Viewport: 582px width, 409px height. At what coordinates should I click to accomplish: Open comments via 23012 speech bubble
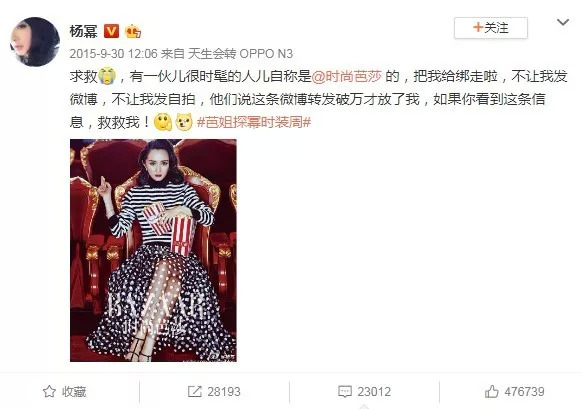coord(345,392)
